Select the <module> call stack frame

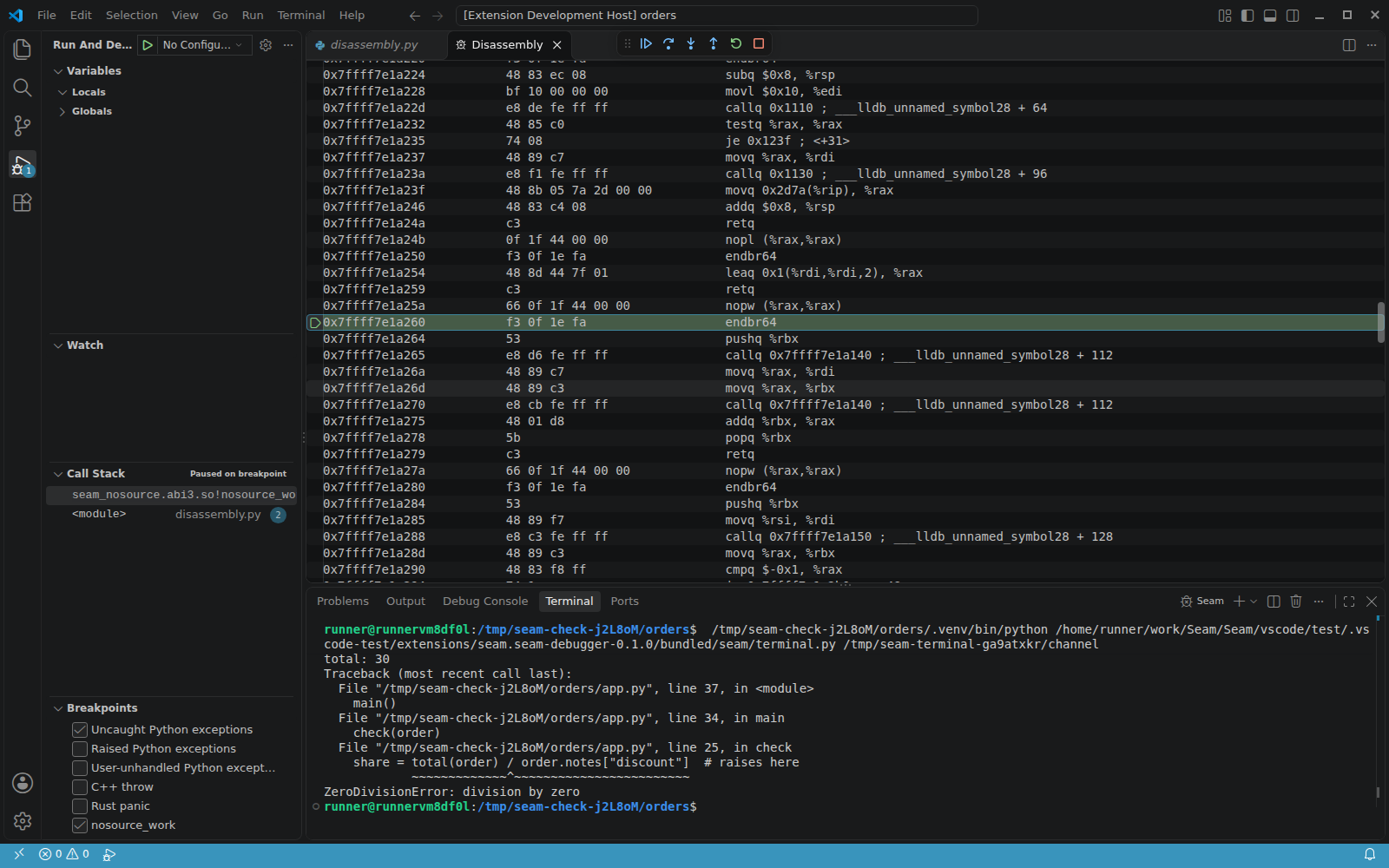[172, 515]
